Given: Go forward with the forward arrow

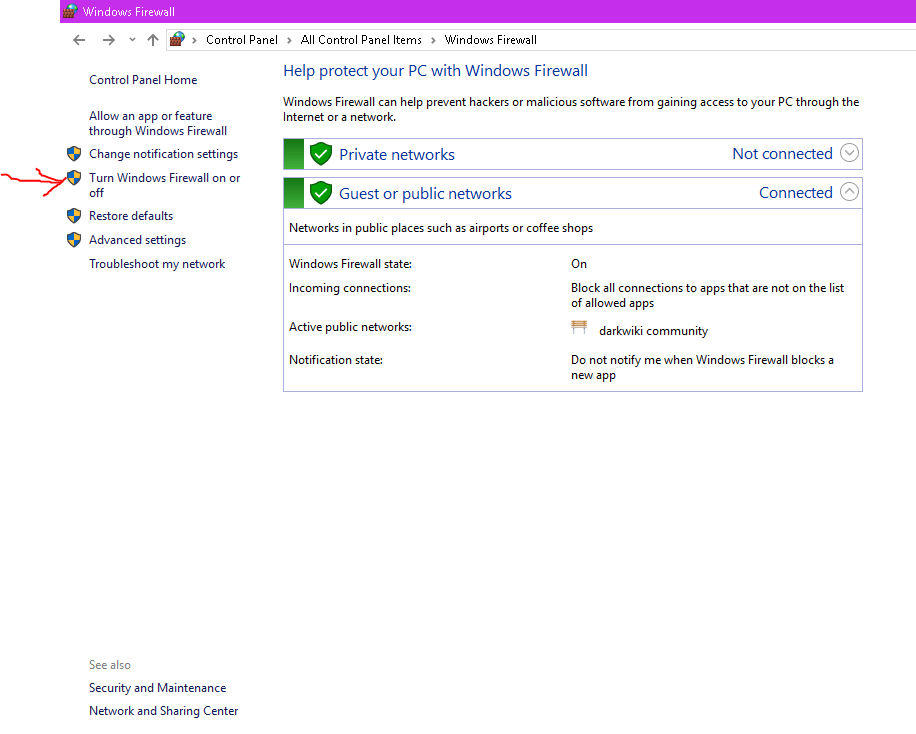Looking at the screenshot, I should (x=109, y=40).
